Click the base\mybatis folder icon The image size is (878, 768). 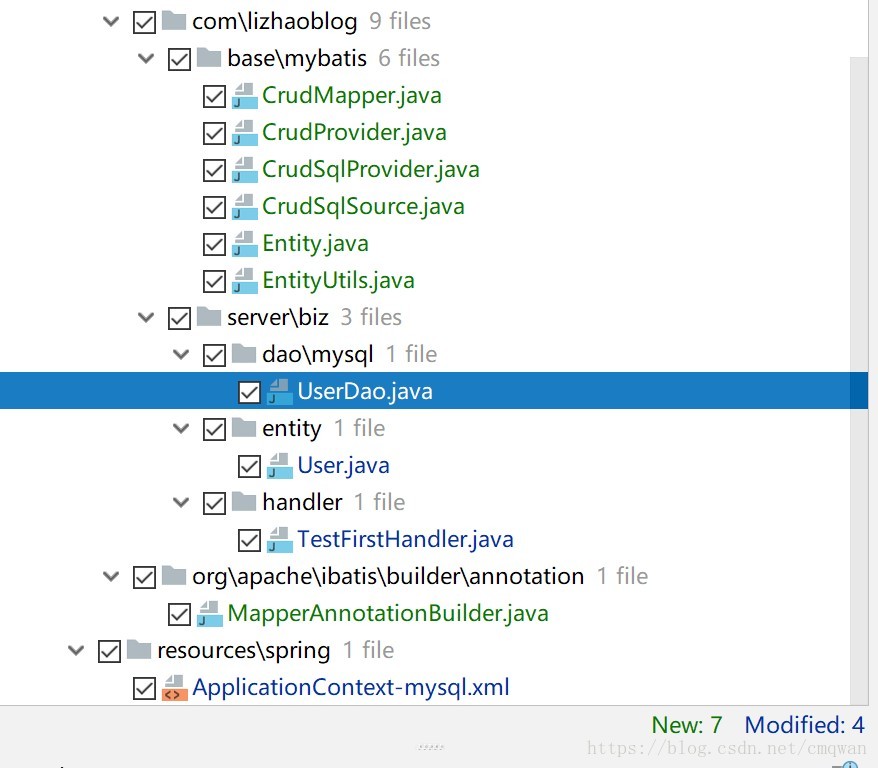pyautogui.click(x=209, y=59)
